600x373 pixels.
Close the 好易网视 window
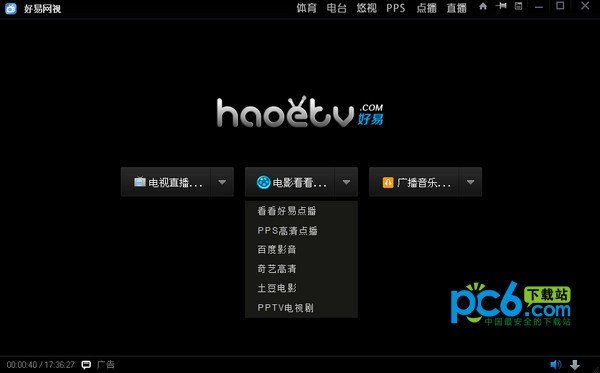pyautogui.click(x=585, y=6)
